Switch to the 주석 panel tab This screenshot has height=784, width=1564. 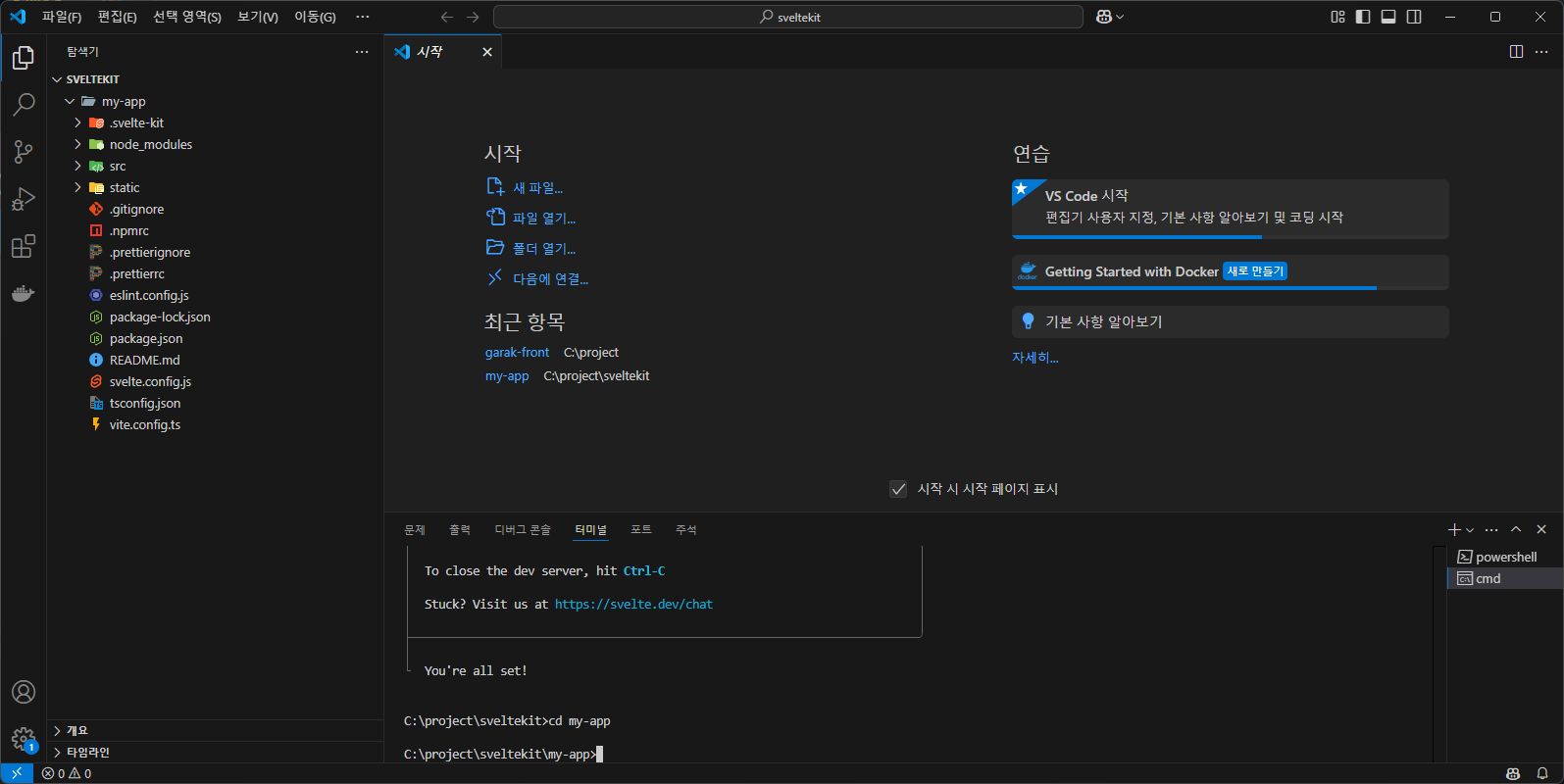pos(686,529)
